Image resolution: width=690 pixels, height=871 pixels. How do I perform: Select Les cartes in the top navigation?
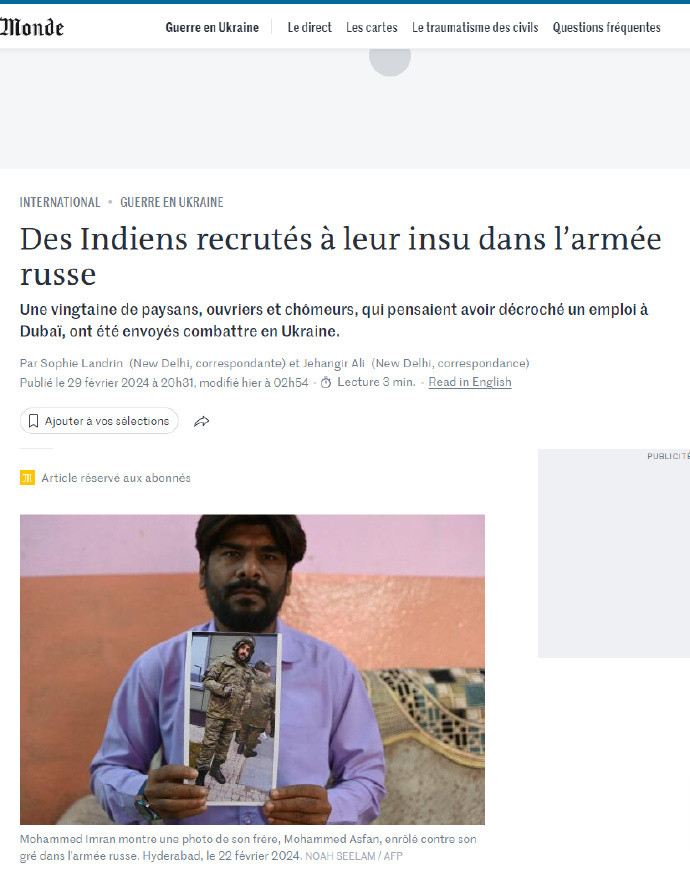[x=372, y=27]
